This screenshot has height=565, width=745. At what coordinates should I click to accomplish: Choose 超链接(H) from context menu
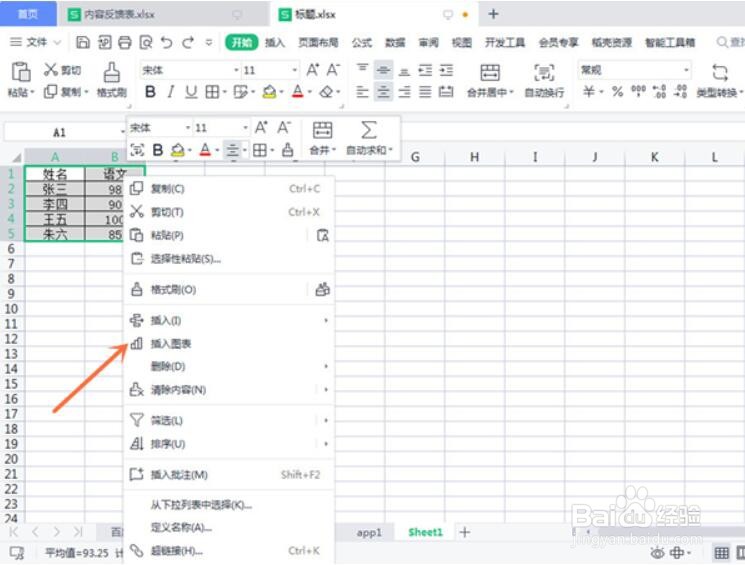[229, 551]
